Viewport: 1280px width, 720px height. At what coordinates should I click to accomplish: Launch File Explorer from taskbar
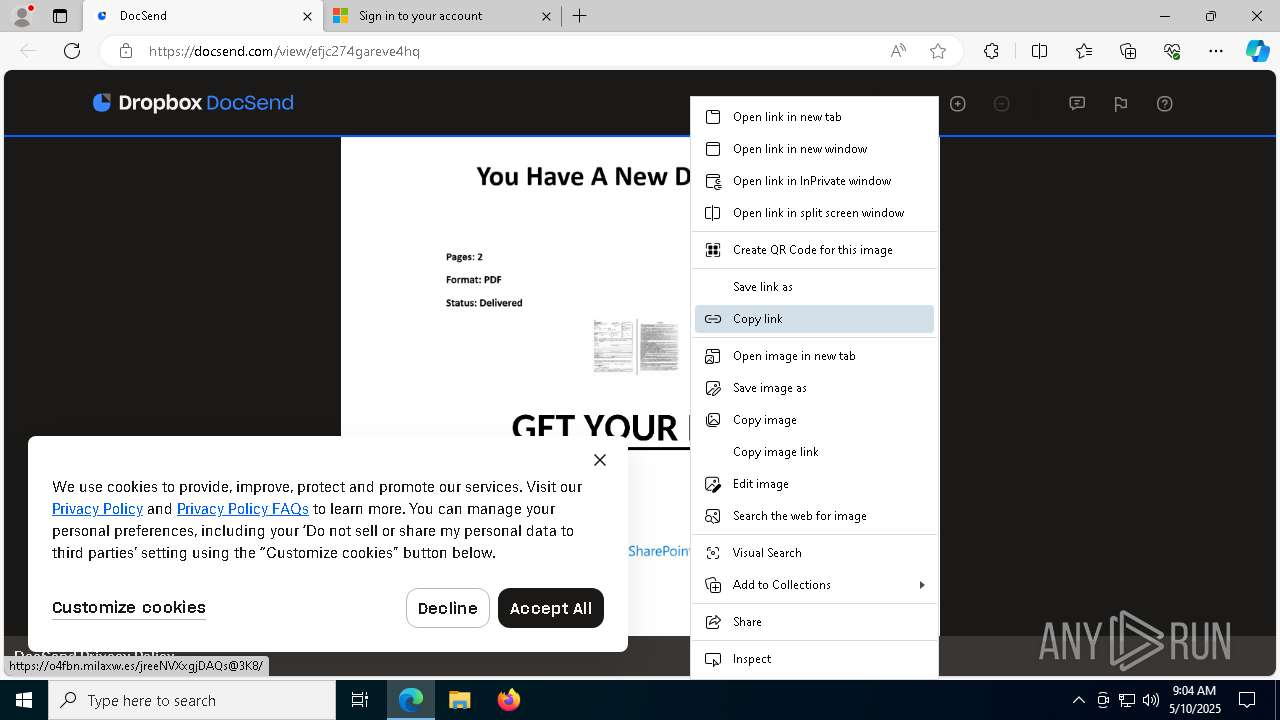click(x=459, y=700)
